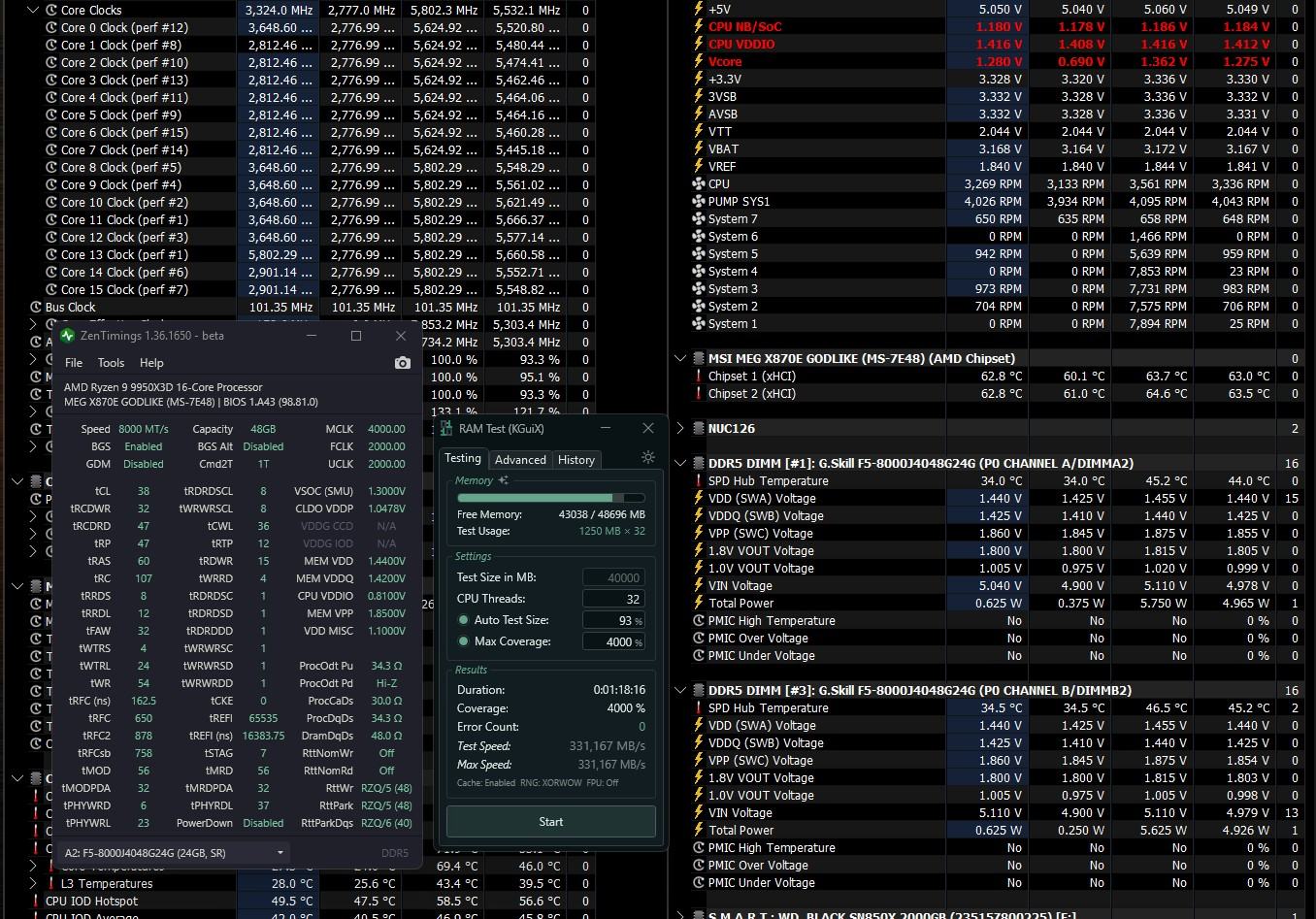Click the tREFI value 65535

263,719
